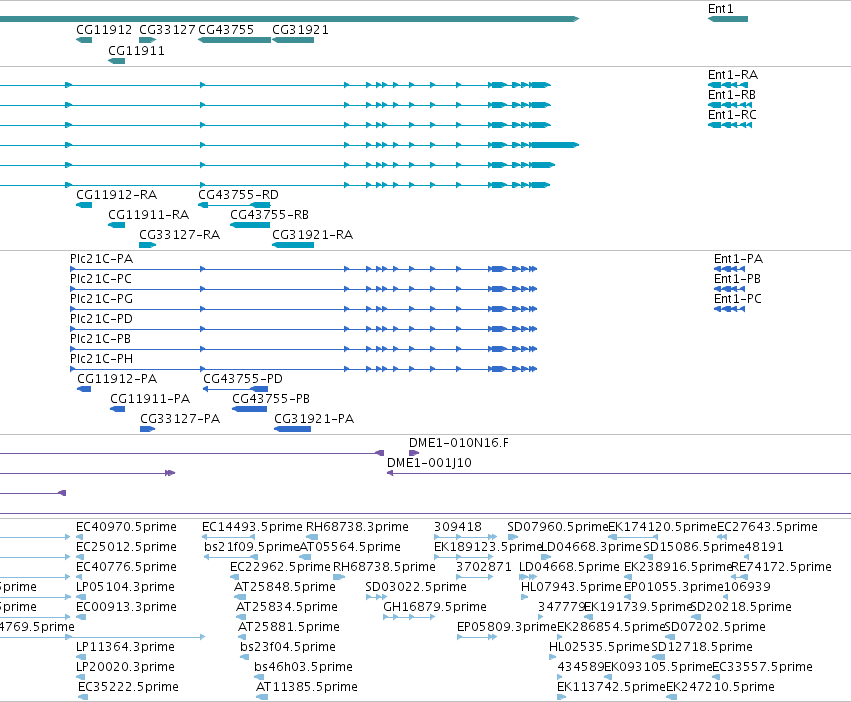Screen dimensions: 851x702
Task: Select the CG11911-RA transcript label
Action: click(149, 215)
